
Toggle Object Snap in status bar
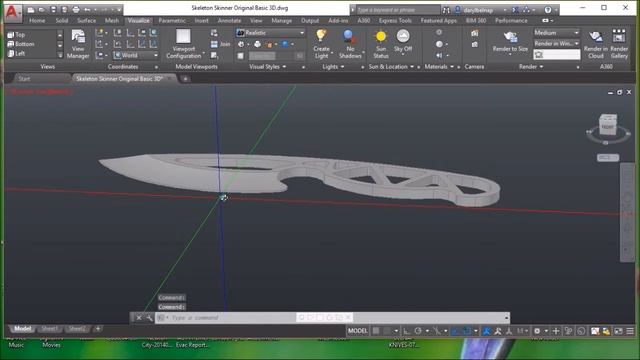point(467,331)
